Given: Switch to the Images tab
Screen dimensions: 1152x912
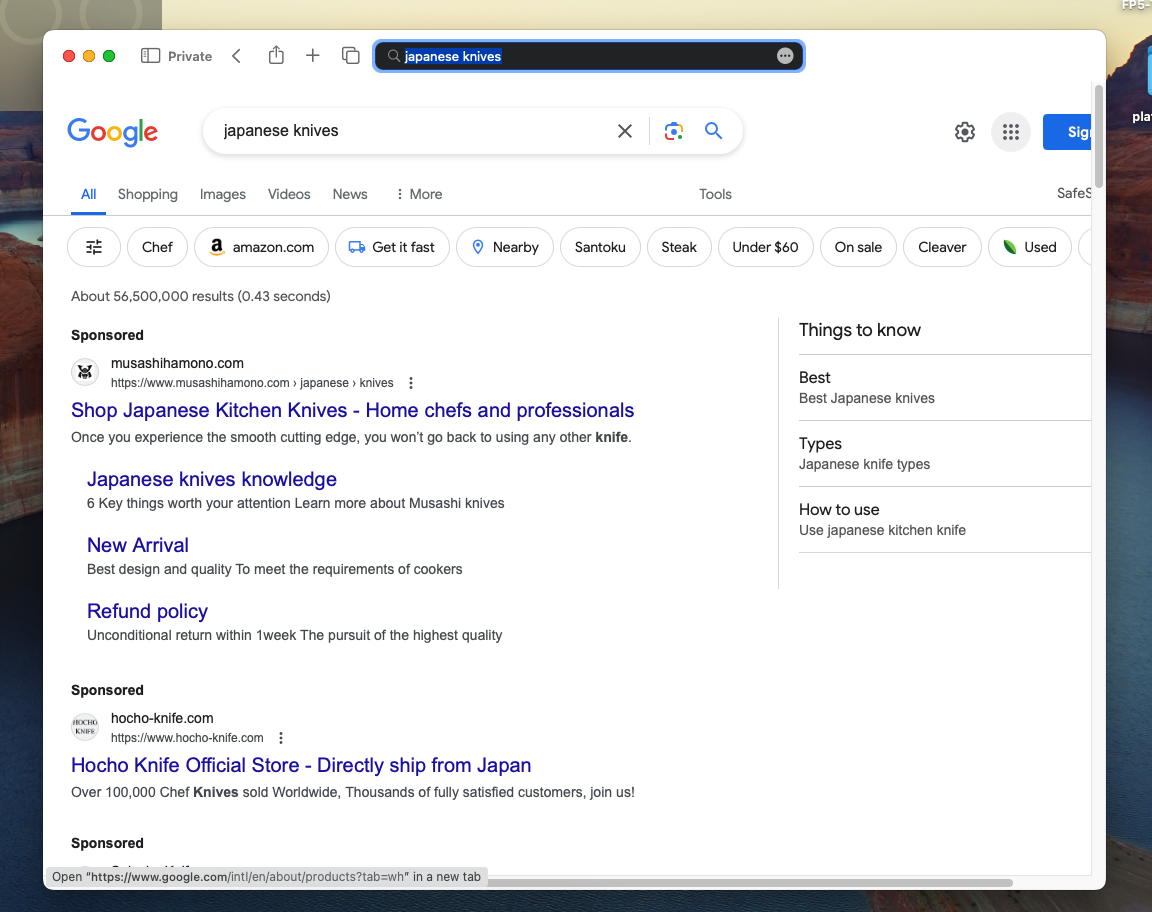Looking at the screenshot, I should point(223,194).
